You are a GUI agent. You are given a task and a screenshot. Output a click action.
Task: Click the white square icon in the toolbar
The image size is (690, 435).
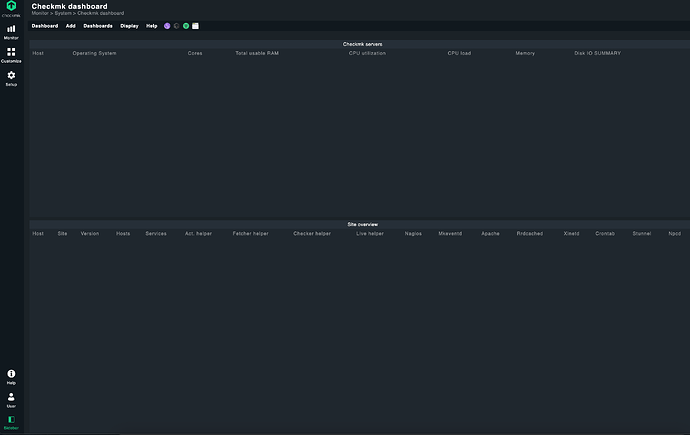tap(196, 25)
